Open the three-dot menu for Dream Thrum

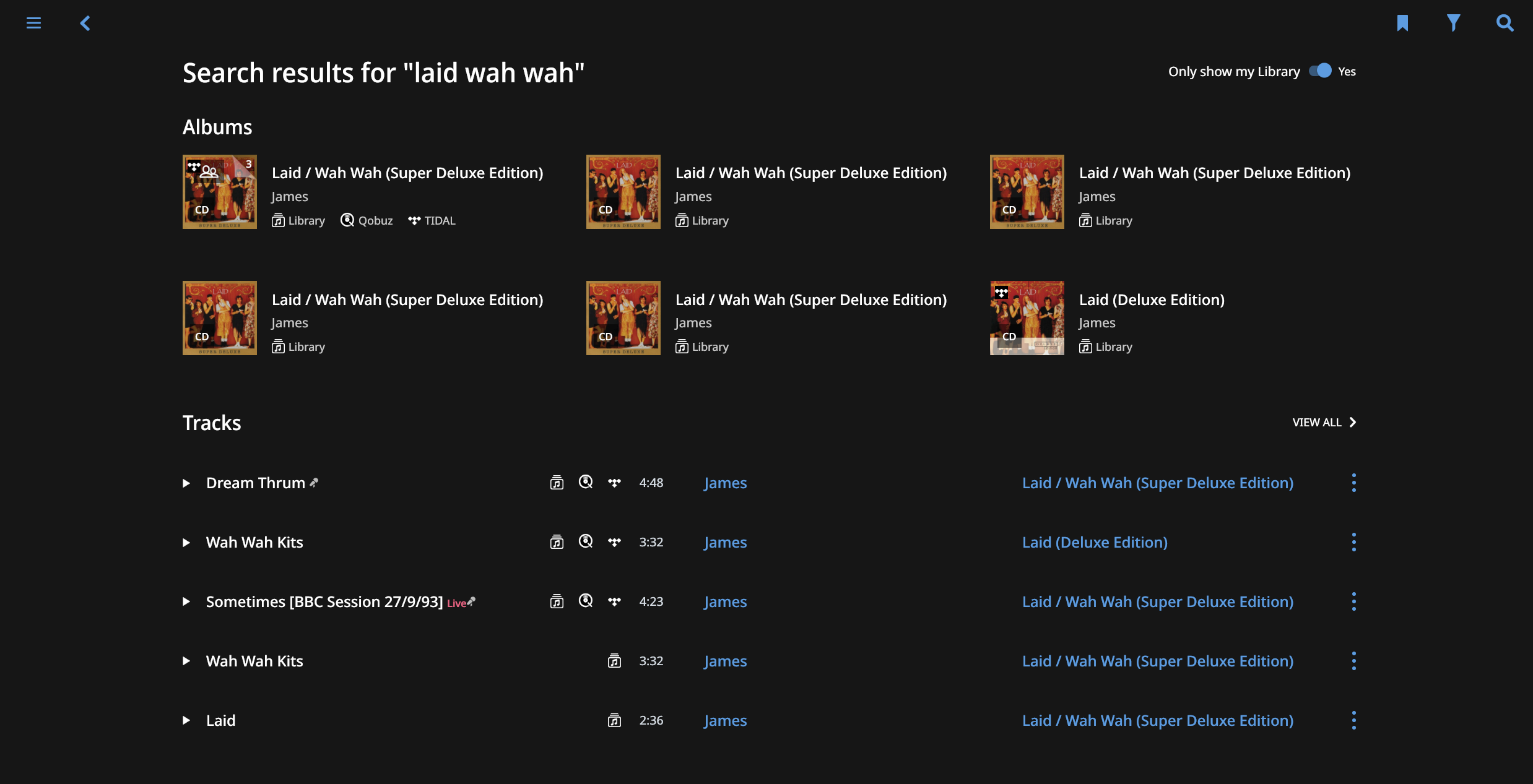(1353, 483)
